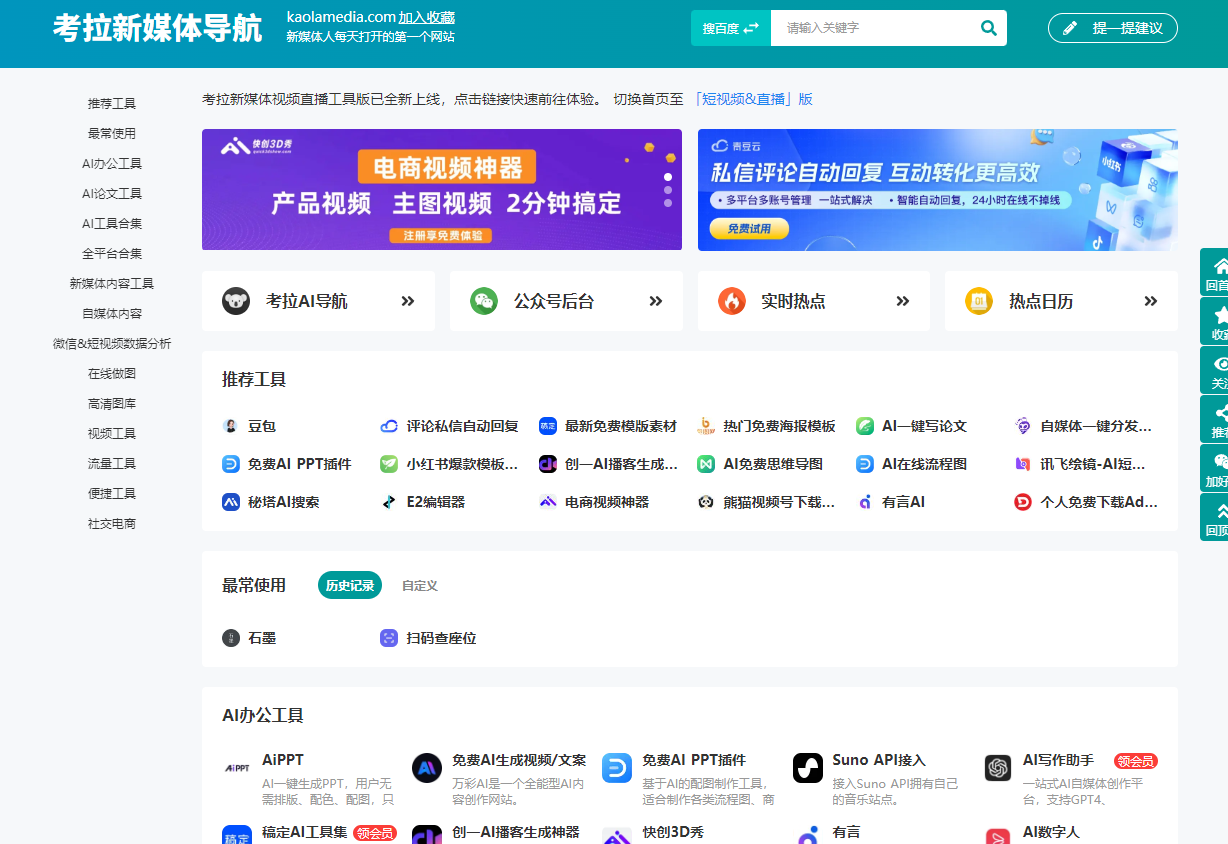Expand the 实时热点 panel arrow
This screenshot has width=1228, height=844.
(901, 300)
